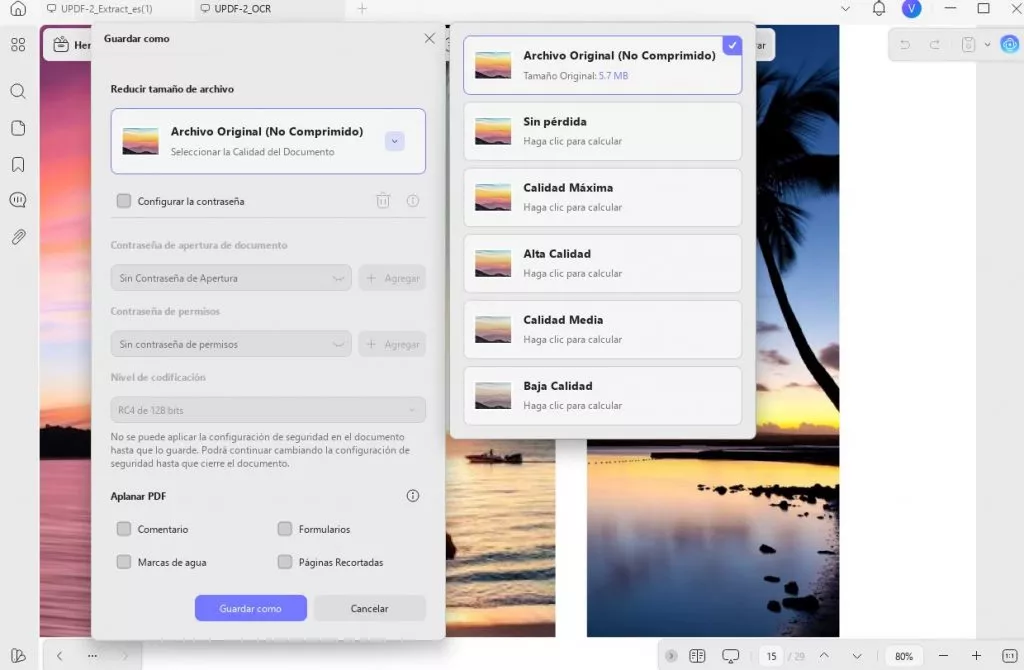Click the page number field 15
This screenshot has height=670, width=1024.
click(x=771, y=656)
